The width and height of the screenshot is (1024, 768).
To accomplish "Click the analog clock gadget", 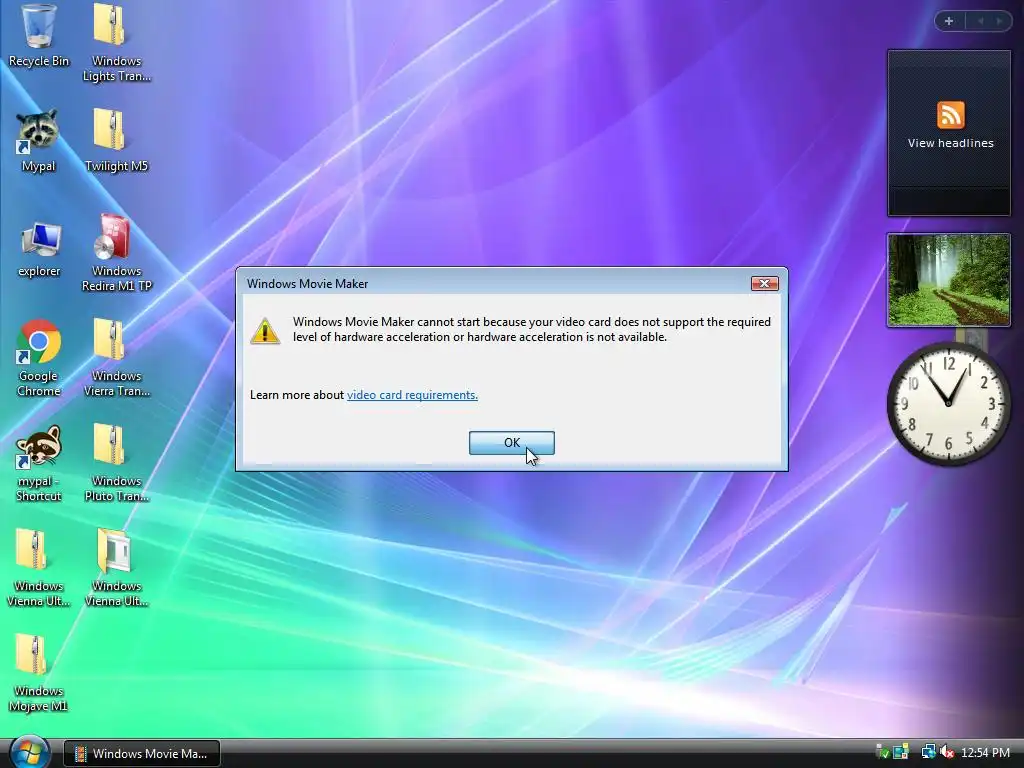I will (949, 404).
